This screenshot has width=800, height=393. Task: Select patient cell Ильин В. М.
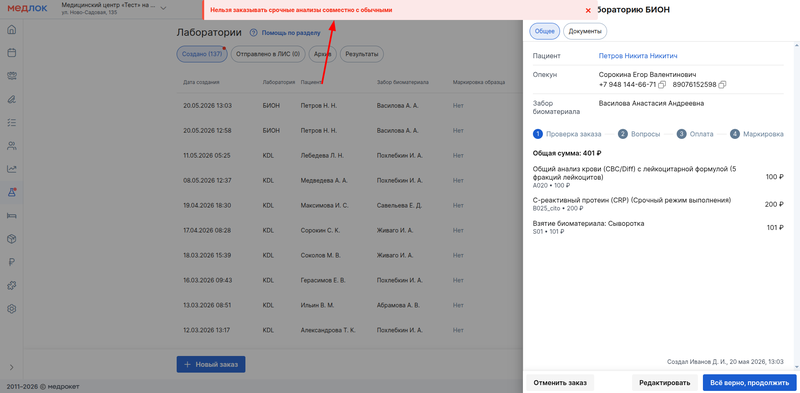point(317,305)
